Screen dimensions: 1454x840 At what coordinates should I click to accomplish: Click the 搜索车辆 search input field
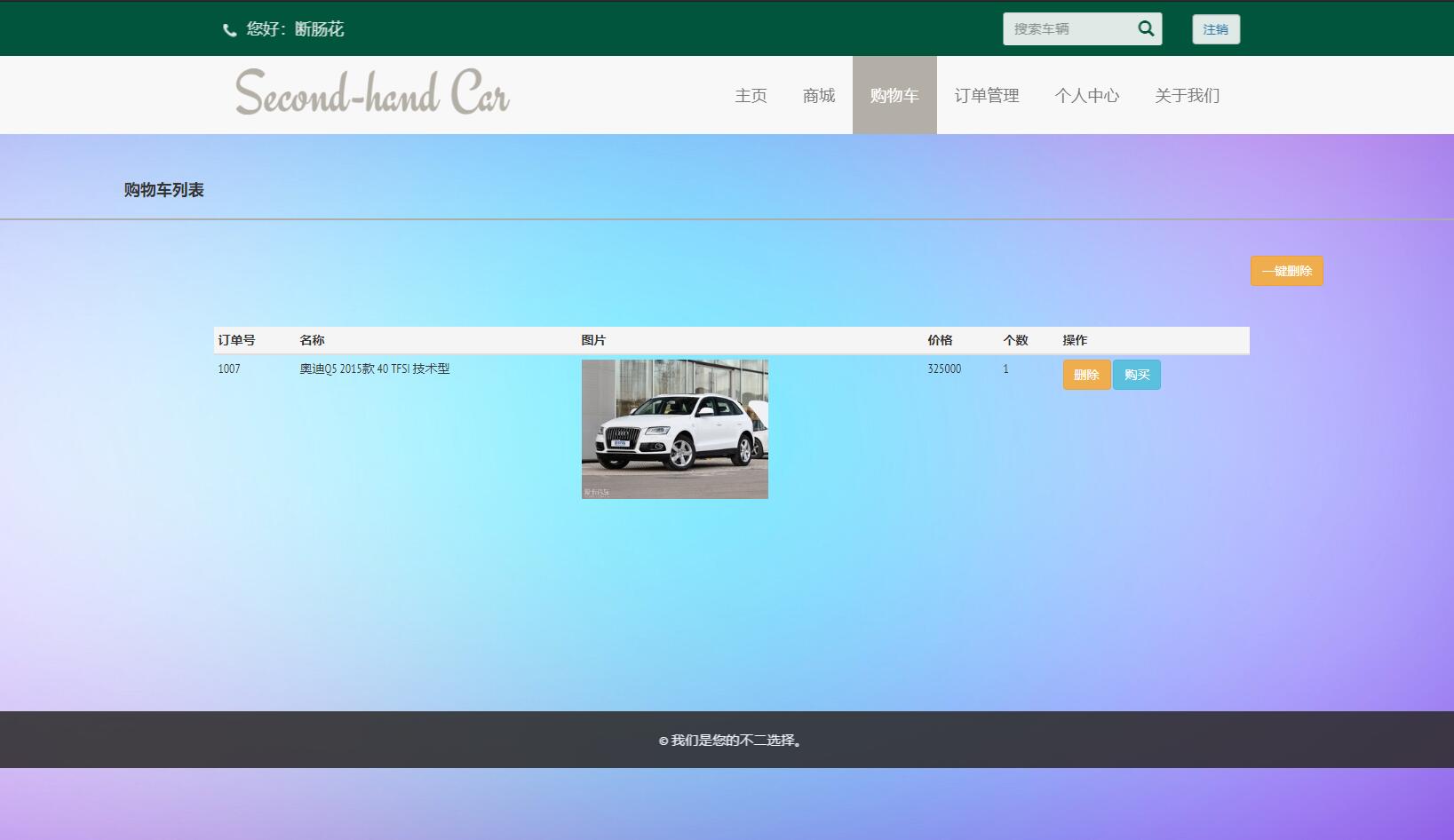(1066, 28)
